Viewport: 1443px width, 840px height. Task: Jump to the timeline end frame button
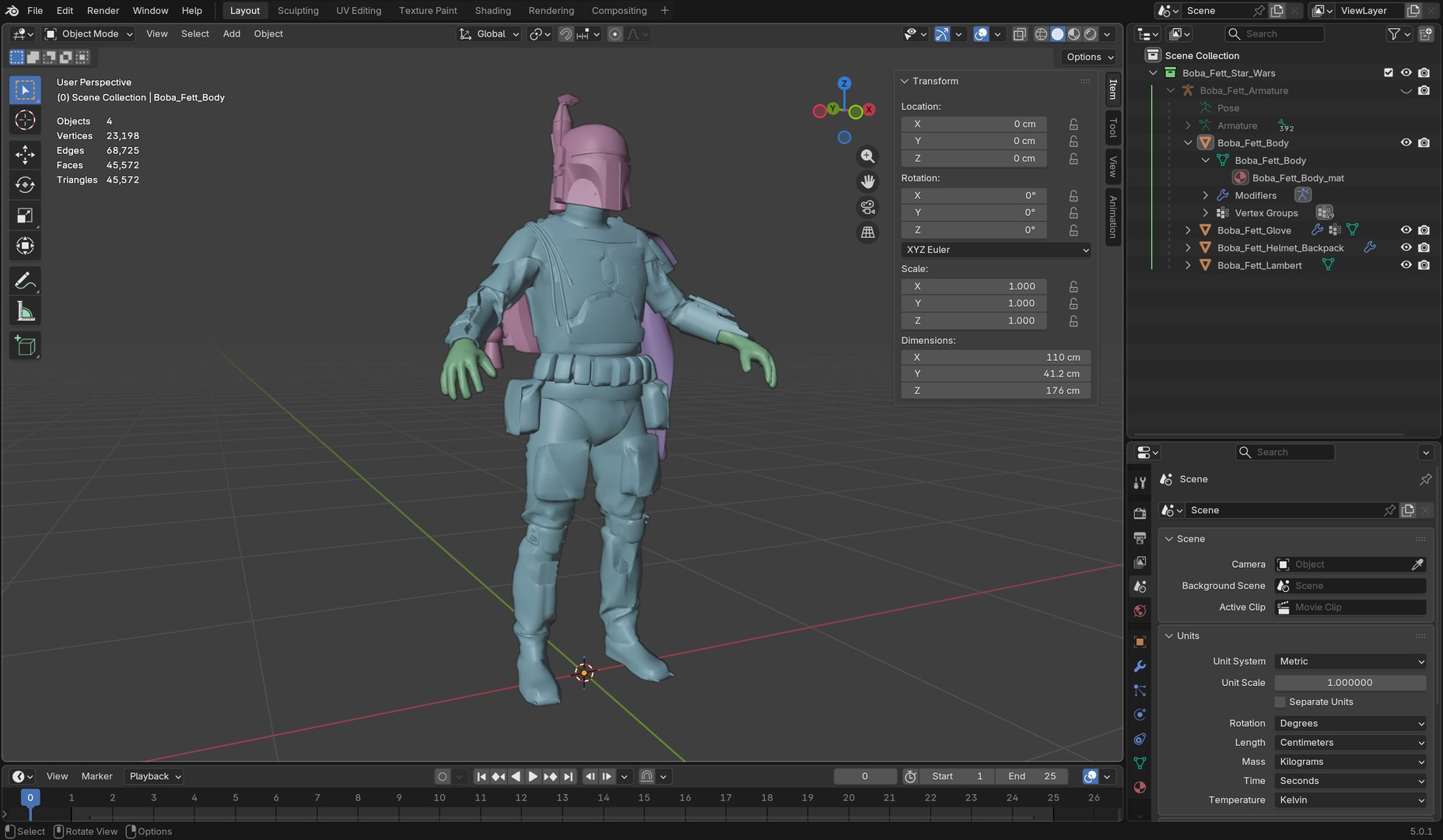point(569,776)
